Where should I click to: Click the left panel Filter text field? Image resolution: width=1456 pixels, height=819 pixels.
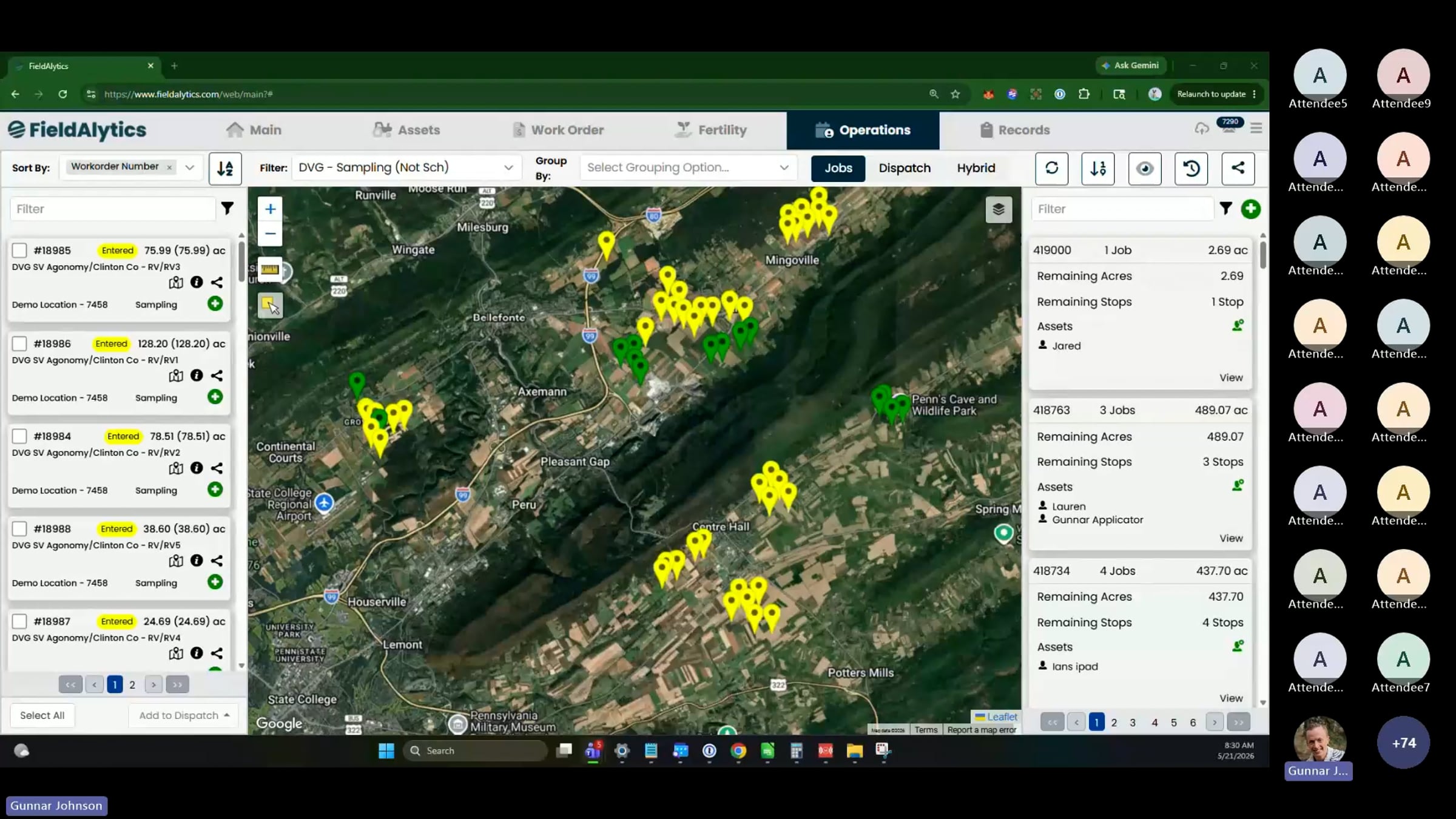click(x=113, y=209)
